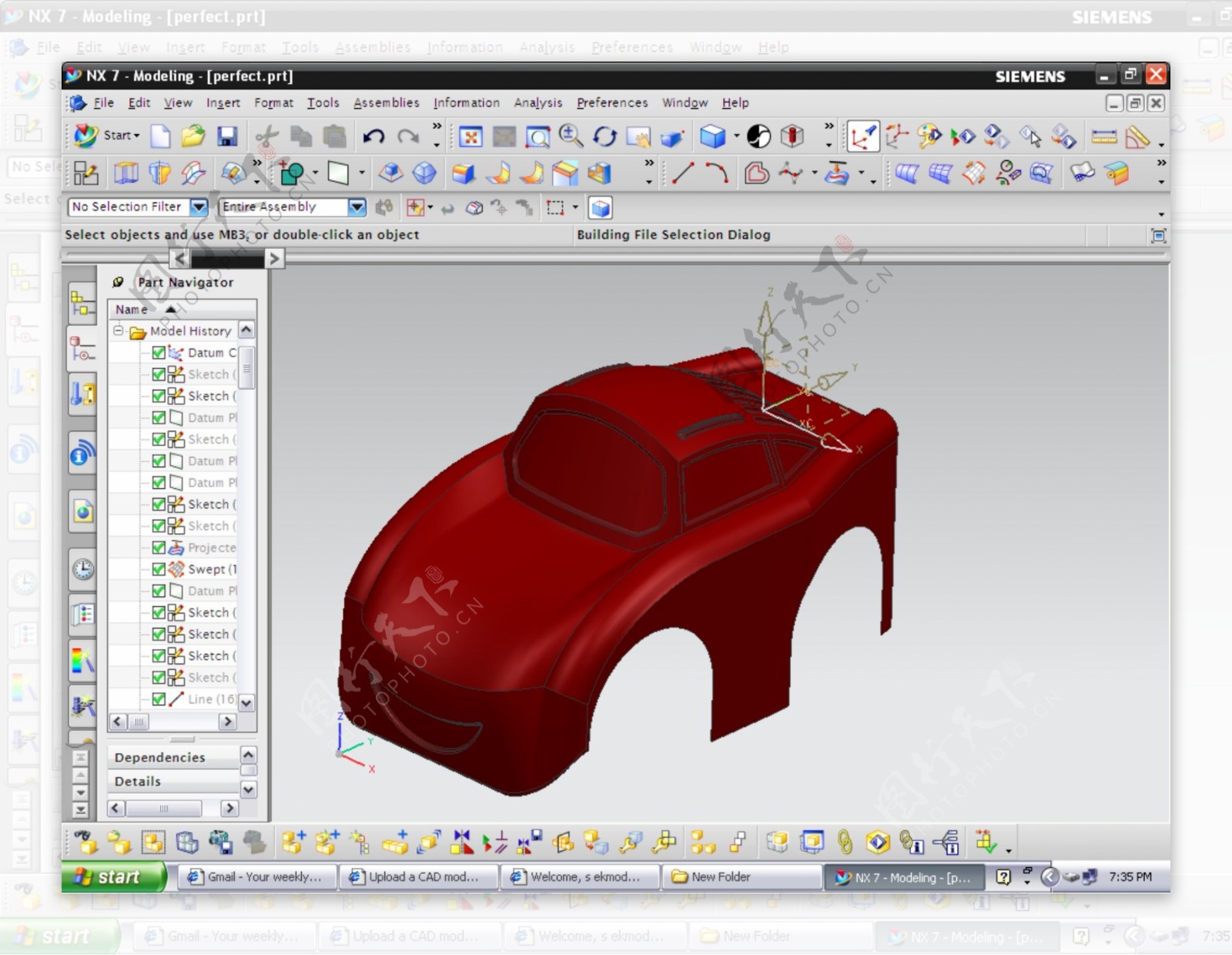Open the File menu

(103, 102)
